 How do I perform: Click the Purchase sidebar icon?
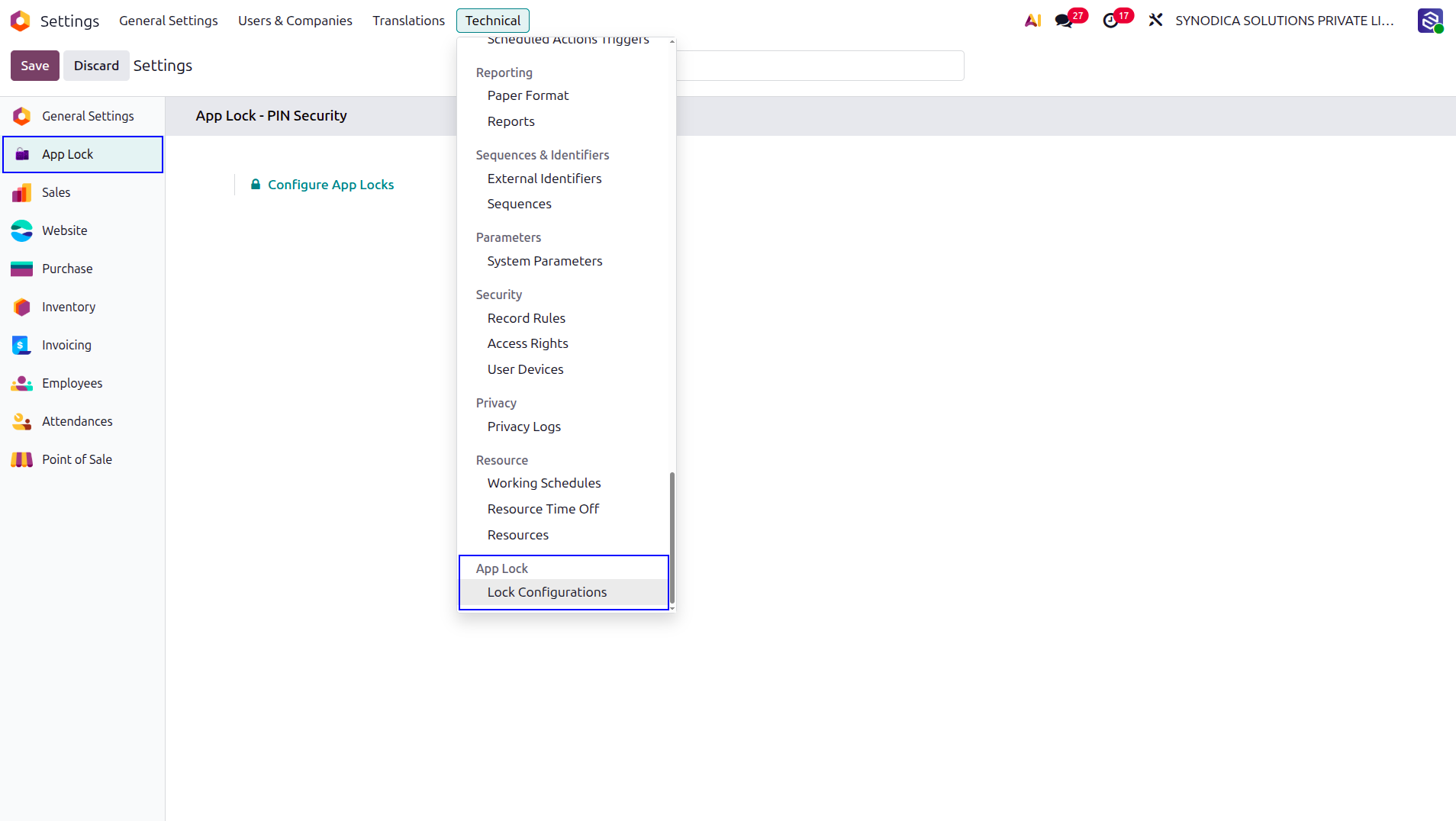click(x=21, y=269)
